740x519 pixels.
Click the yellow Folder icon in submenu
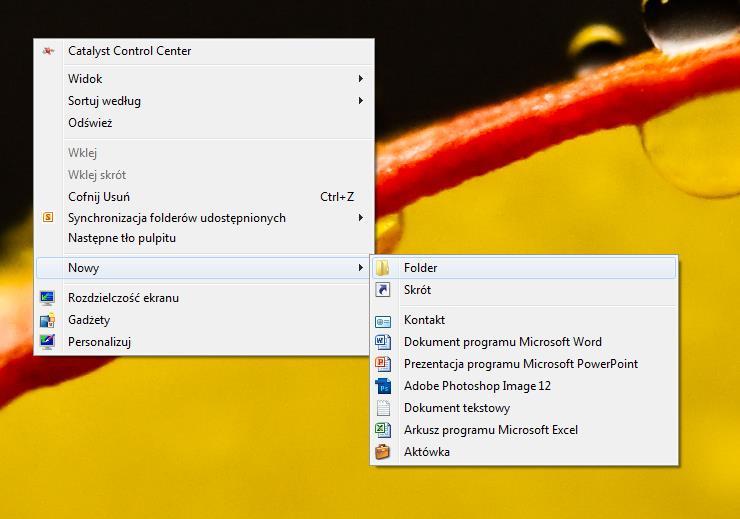pos(382,268)
